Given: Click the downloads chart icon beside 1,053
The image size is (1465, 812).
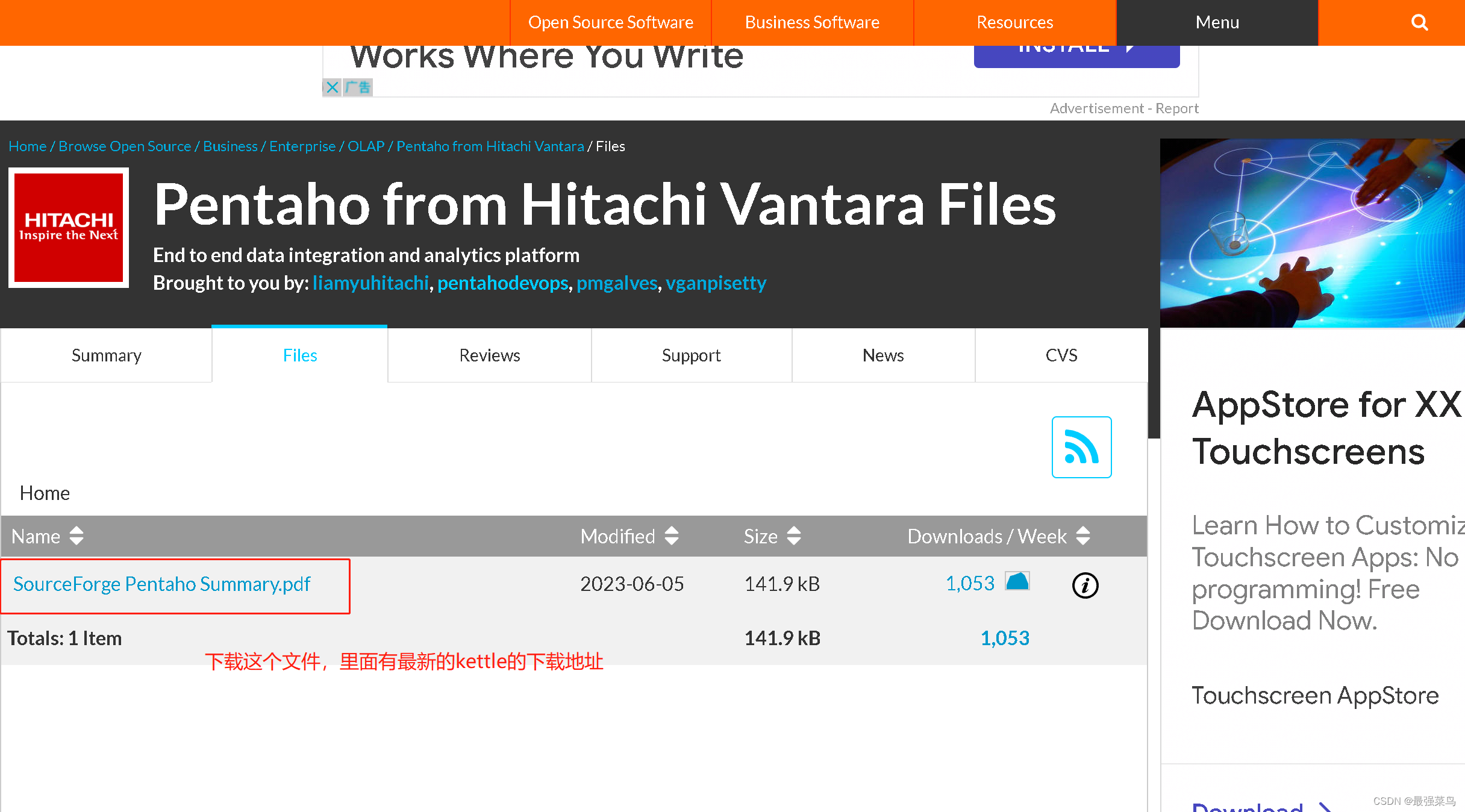Looking at the screenshot, I should click(1017, 581).
